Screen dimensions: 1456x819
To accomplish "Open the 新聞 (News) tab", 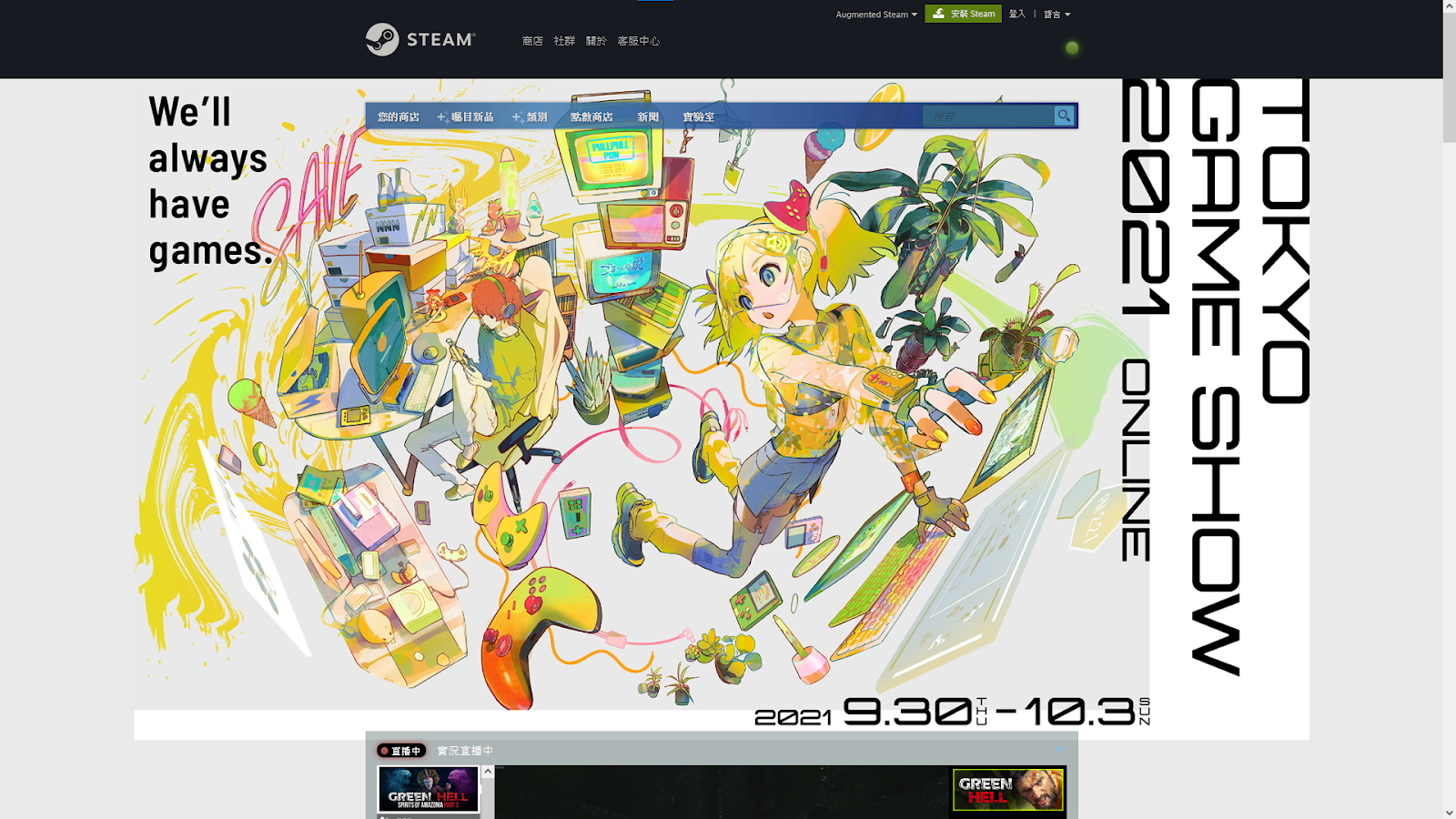I will (648, 116).
